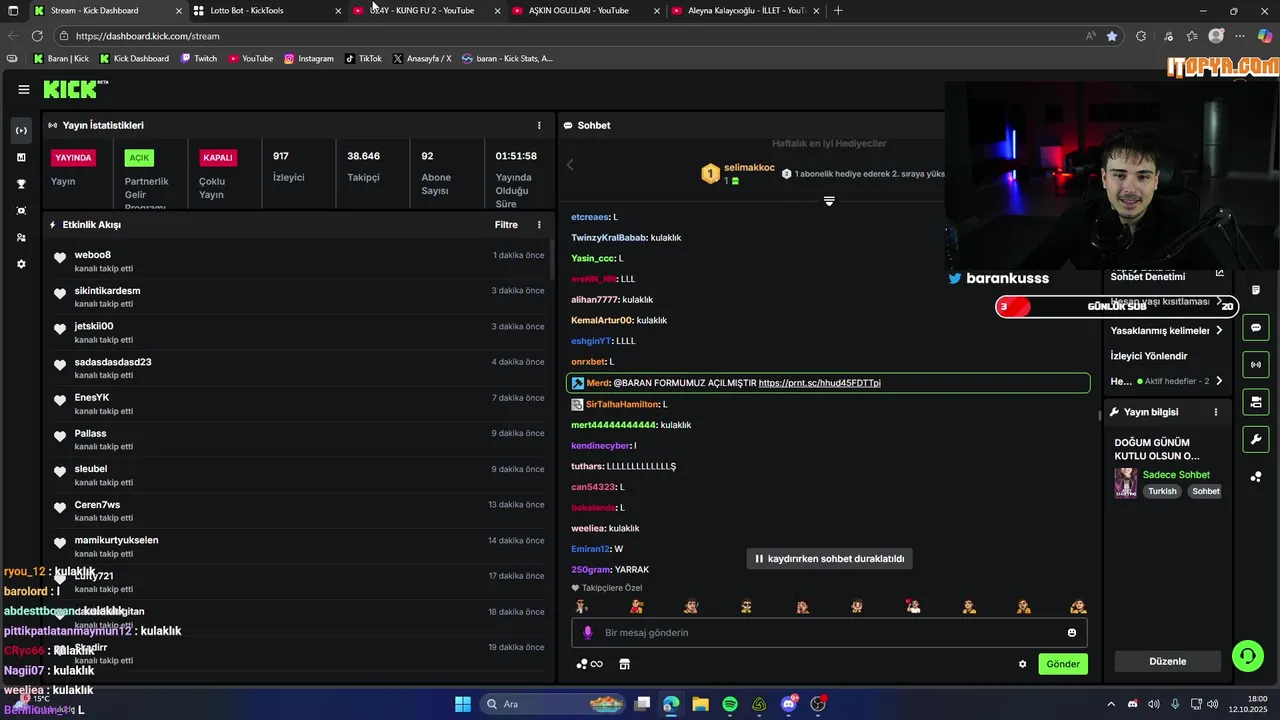This screenshot has height=720, width=1280.
Task: Collapse the top gifters banner arrow
Action: click(829, 201)
